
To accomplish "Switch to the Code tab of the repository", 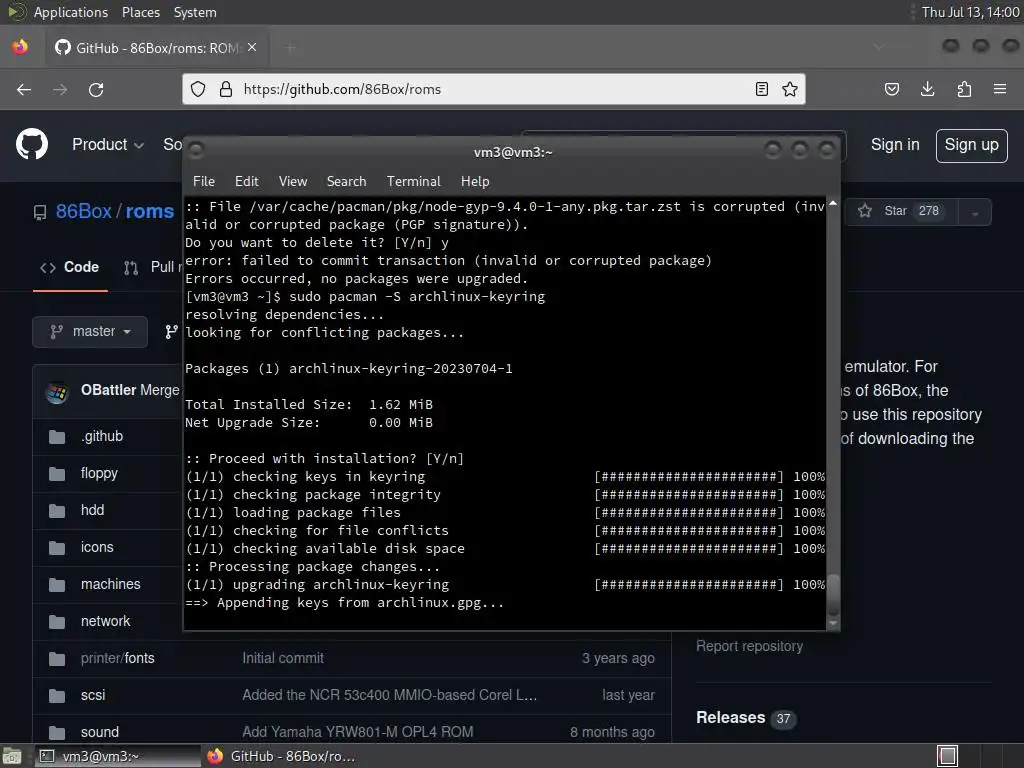I will click(70, 267).
